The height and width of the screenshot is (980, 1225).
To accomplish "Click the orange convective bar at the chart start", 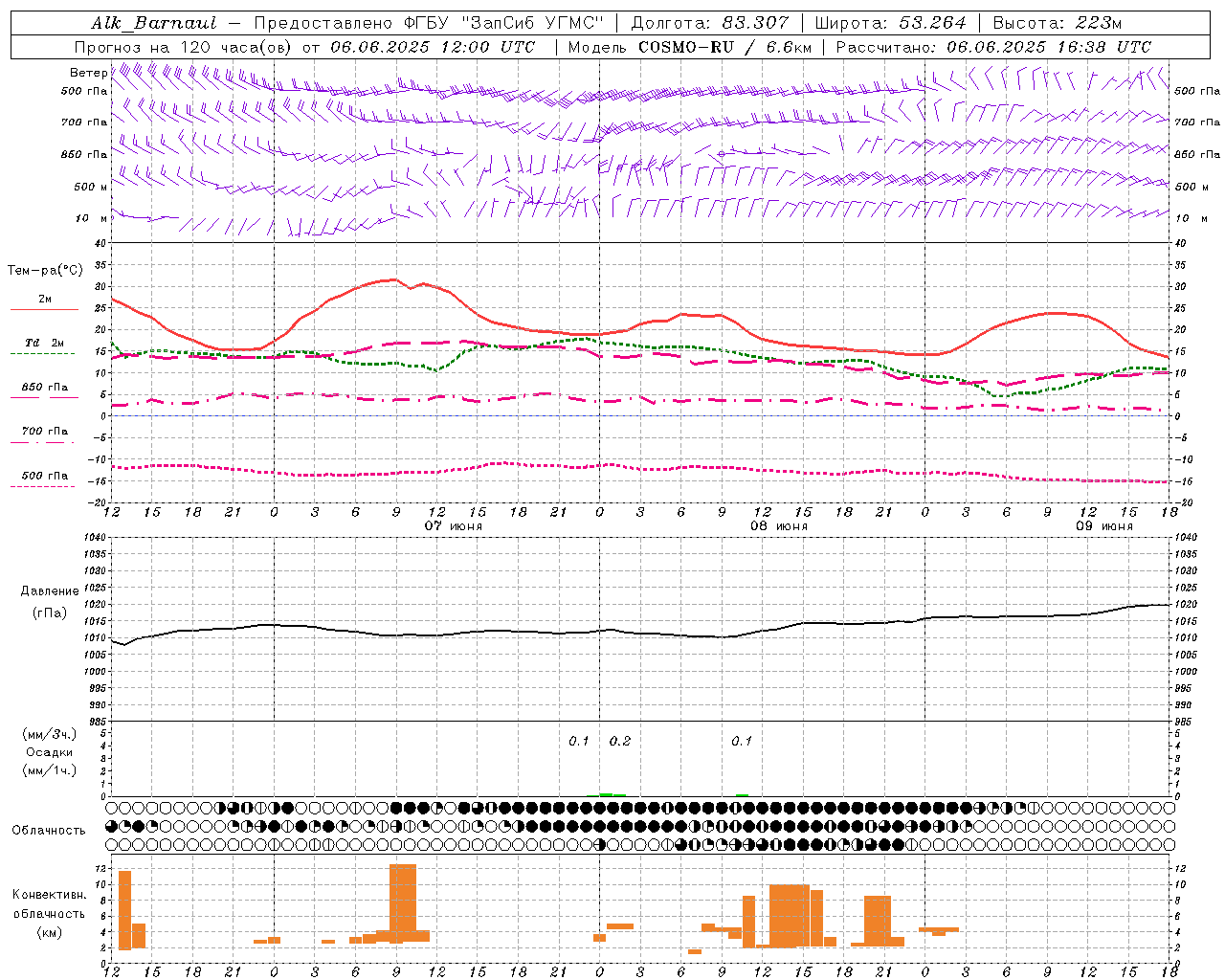I will point(124,910).
